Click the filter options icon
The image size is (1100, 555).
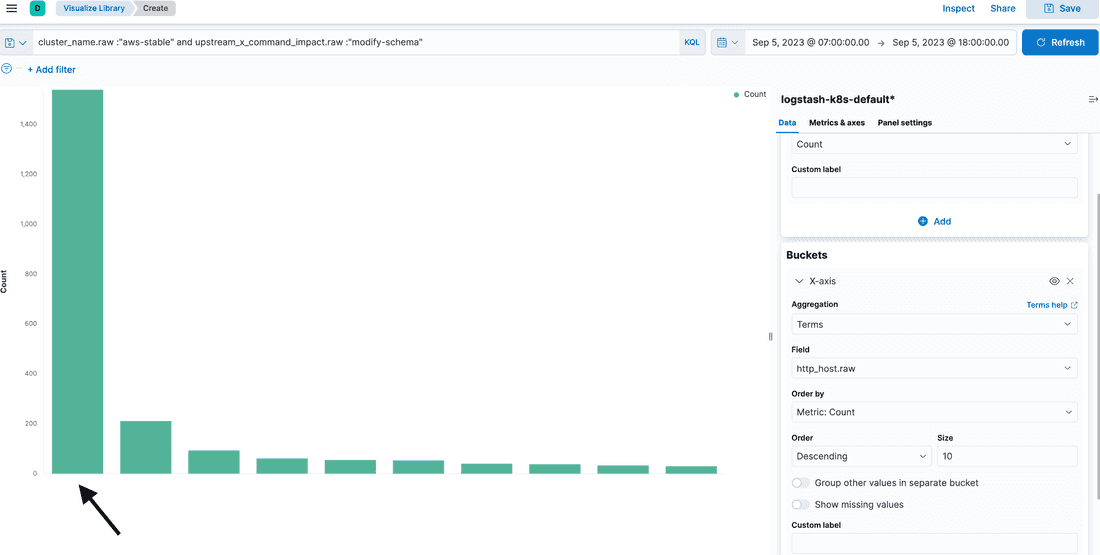[7, 69]
